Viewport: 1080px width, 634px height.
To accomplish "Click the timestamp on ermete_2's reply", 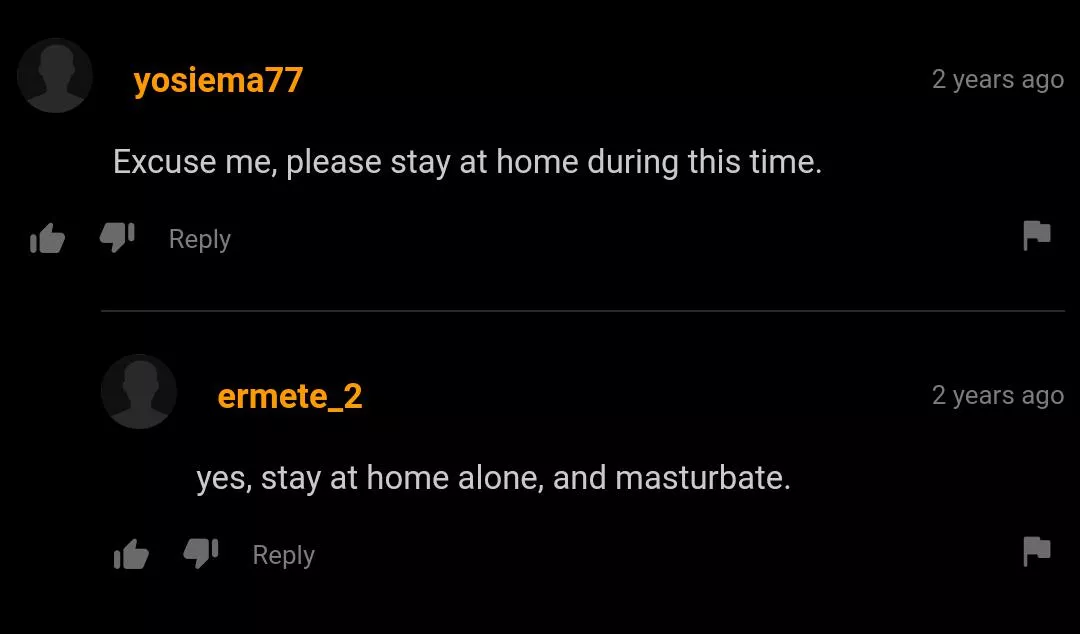I will point(998,395).
